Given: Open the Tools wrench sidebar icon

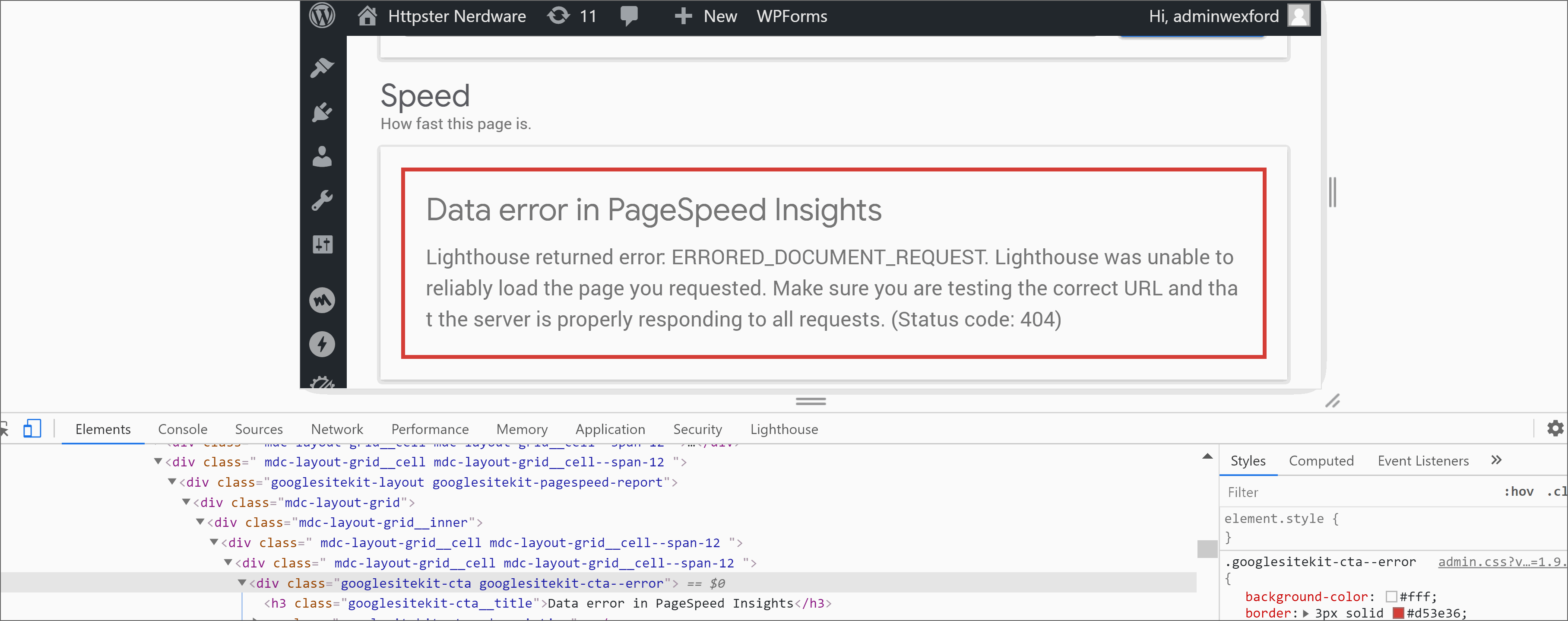Looking at the screenshot, I should tap(322, 200).
